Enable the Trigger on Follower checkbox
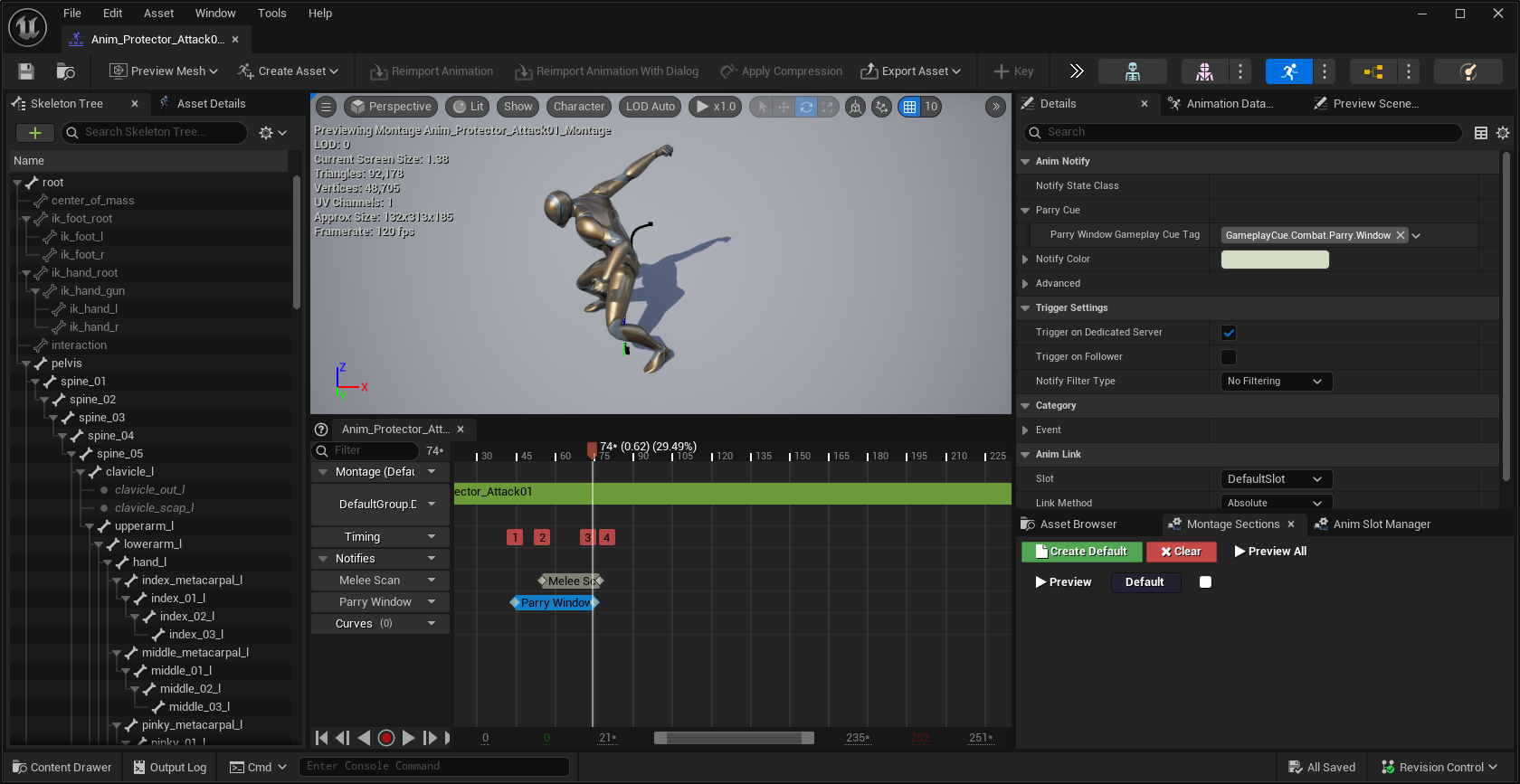Screen dimensions: 1520x784 (1229, 357)
